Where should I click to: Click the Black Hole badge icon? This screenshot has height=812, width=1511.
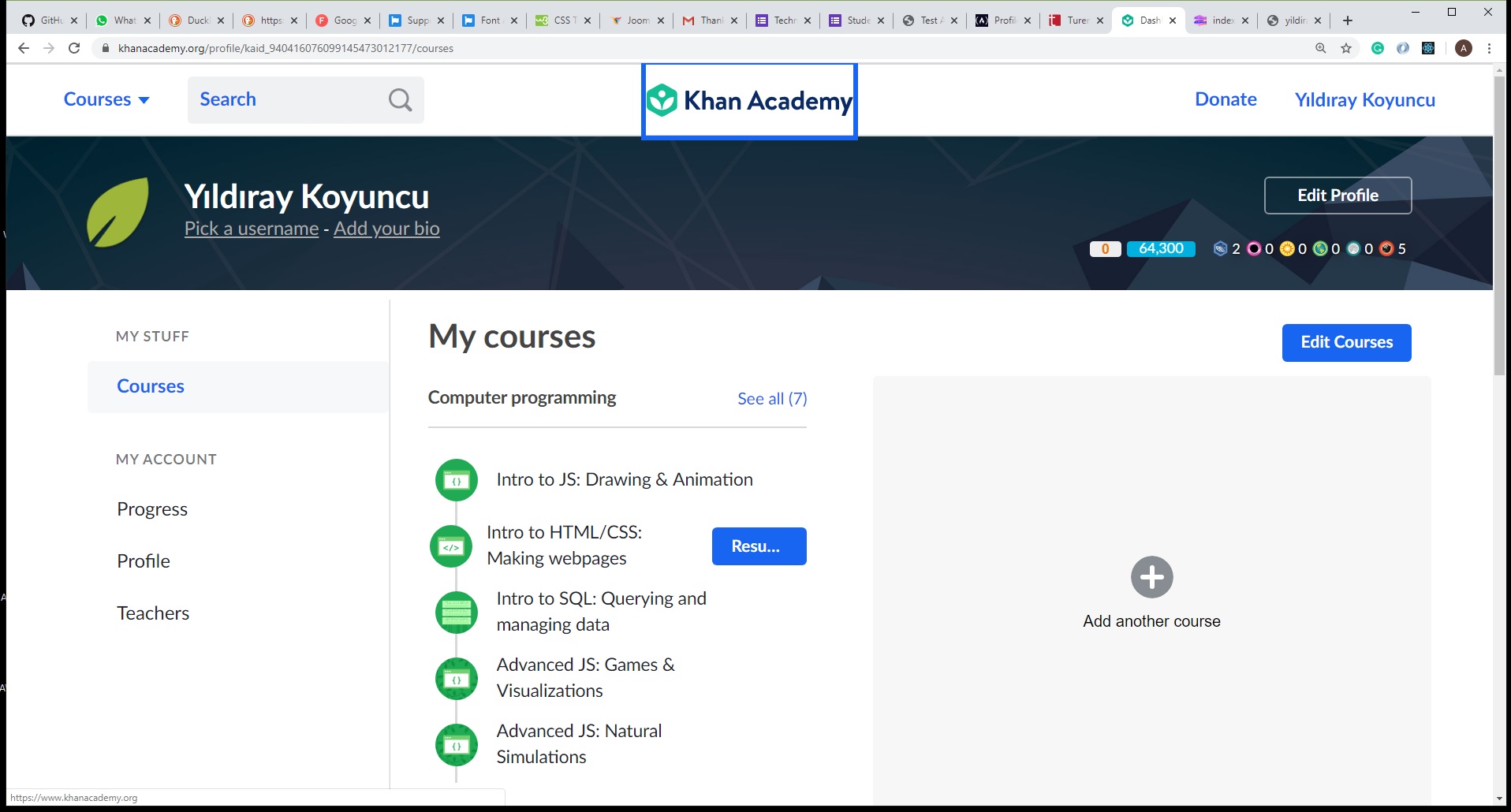pyautogui.click(x=1254, y=249)
